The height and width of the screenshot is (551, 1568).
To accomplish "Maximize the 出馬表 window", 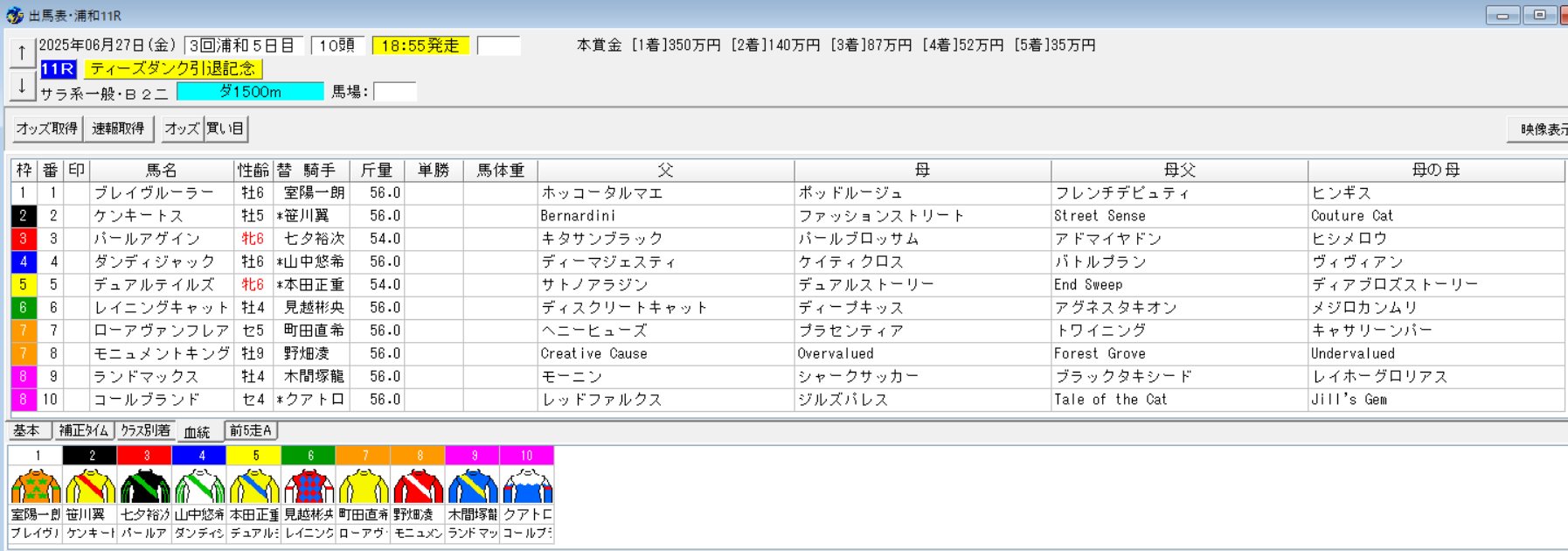I will click(x=1539, y=15).
